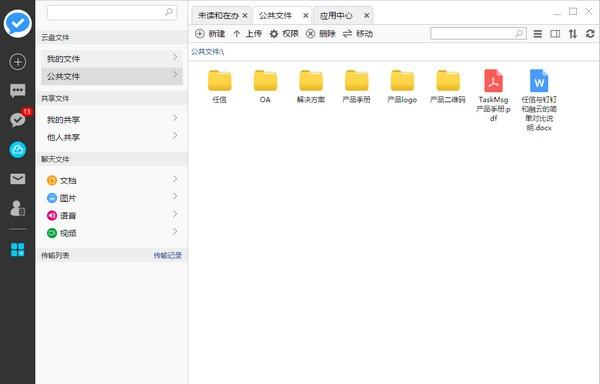
Task: Click the 移动 move button
Action: (x=357, y=34)
